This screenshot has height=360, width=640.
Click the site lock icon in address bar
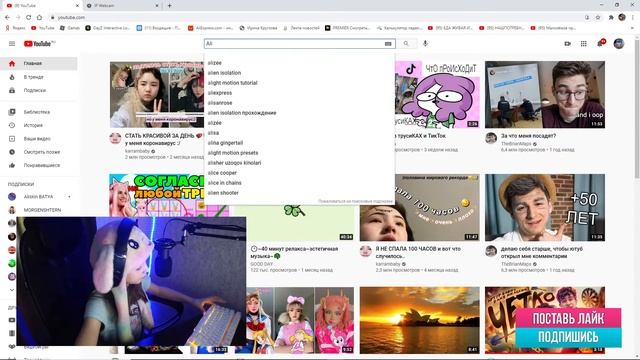52,17
